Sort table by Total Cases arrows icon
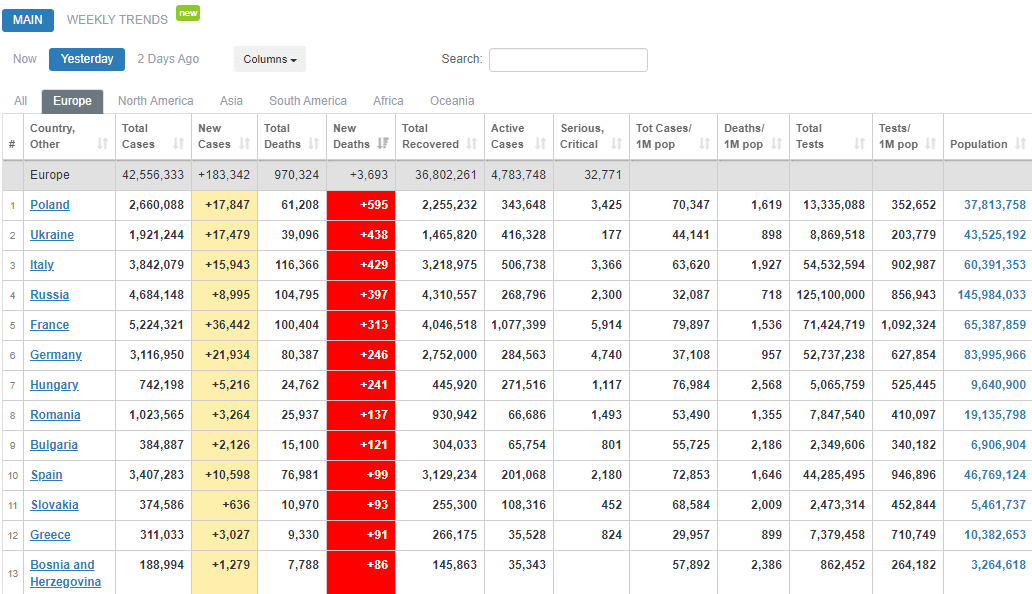The image size is (1032, 594). 179,144
